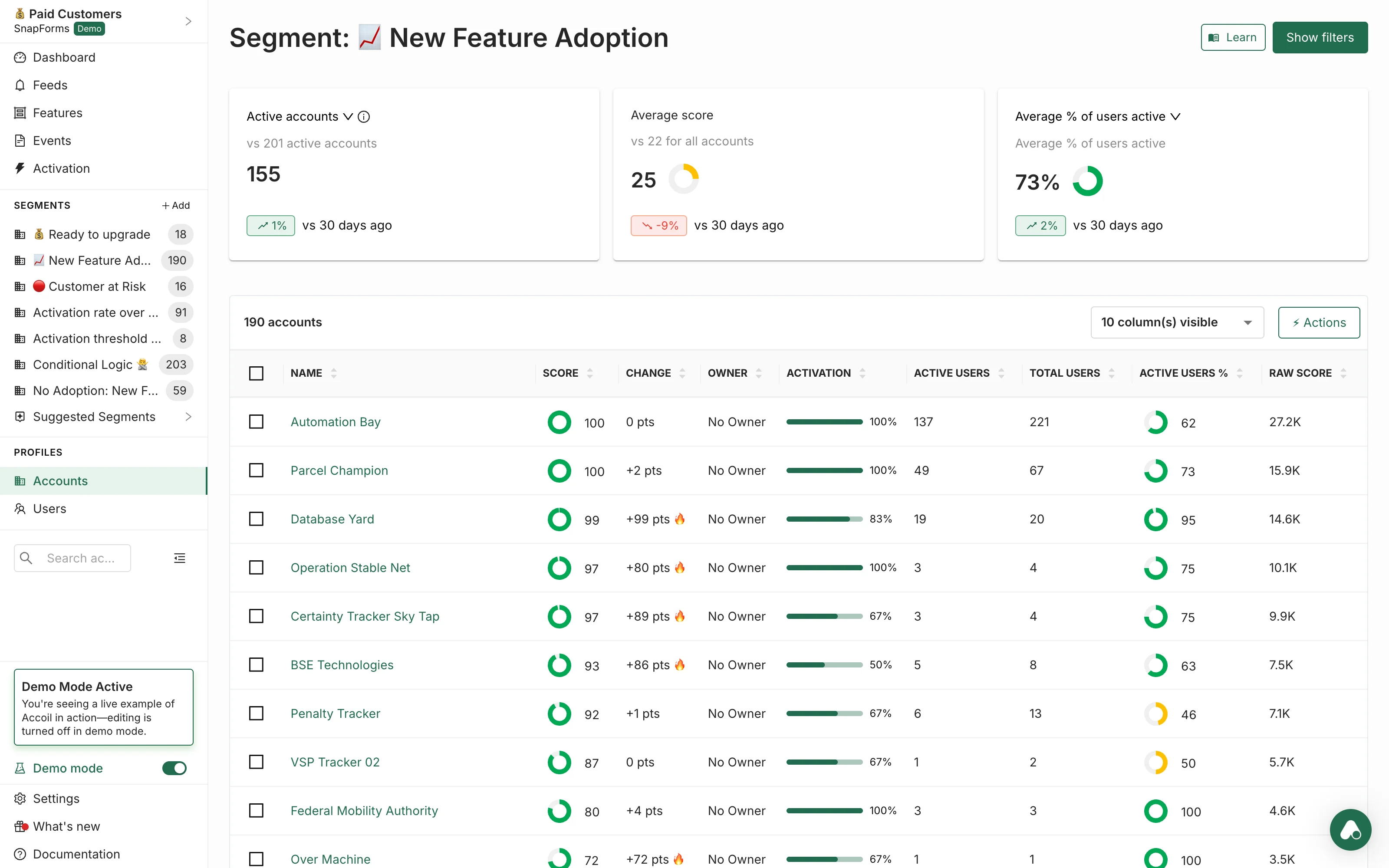Switch to the Users profile tab
The image size is (1389, 868).
(x=49, y=509)
